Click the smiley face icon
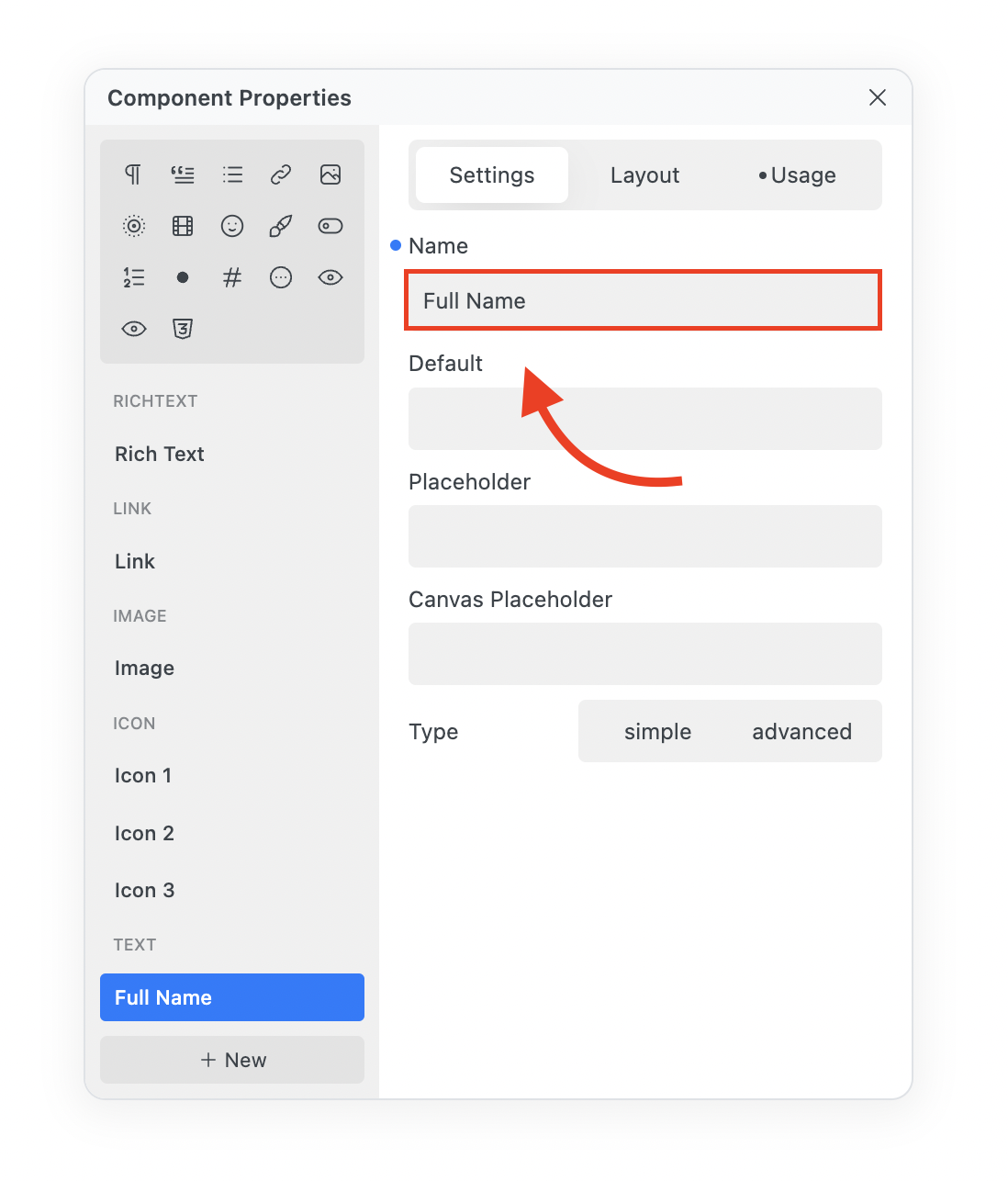The height and width of the screenshot is (1181, 1008). tap(232, 226)
